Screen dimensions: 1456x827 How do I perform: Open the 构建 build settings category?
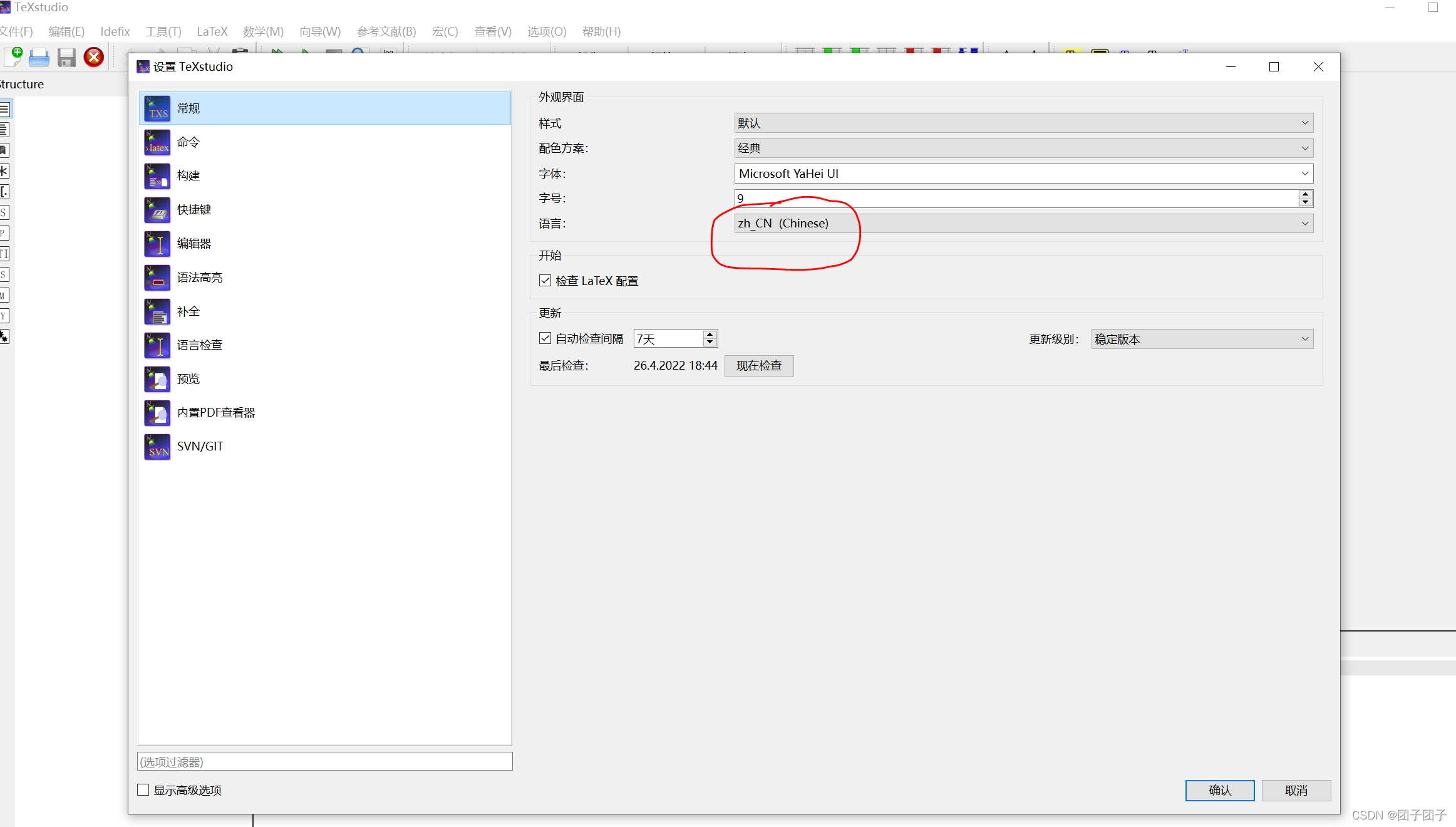pyautogui.click(x=324, y=175)
